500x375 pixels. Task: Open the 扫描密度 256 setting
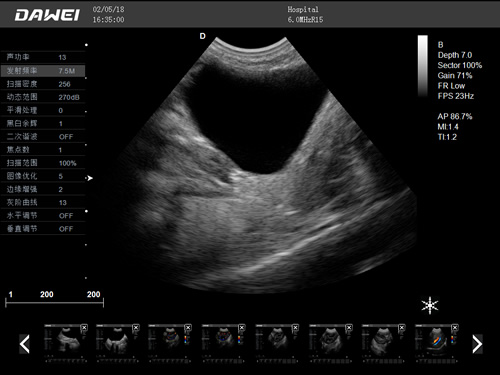point(43,84)
